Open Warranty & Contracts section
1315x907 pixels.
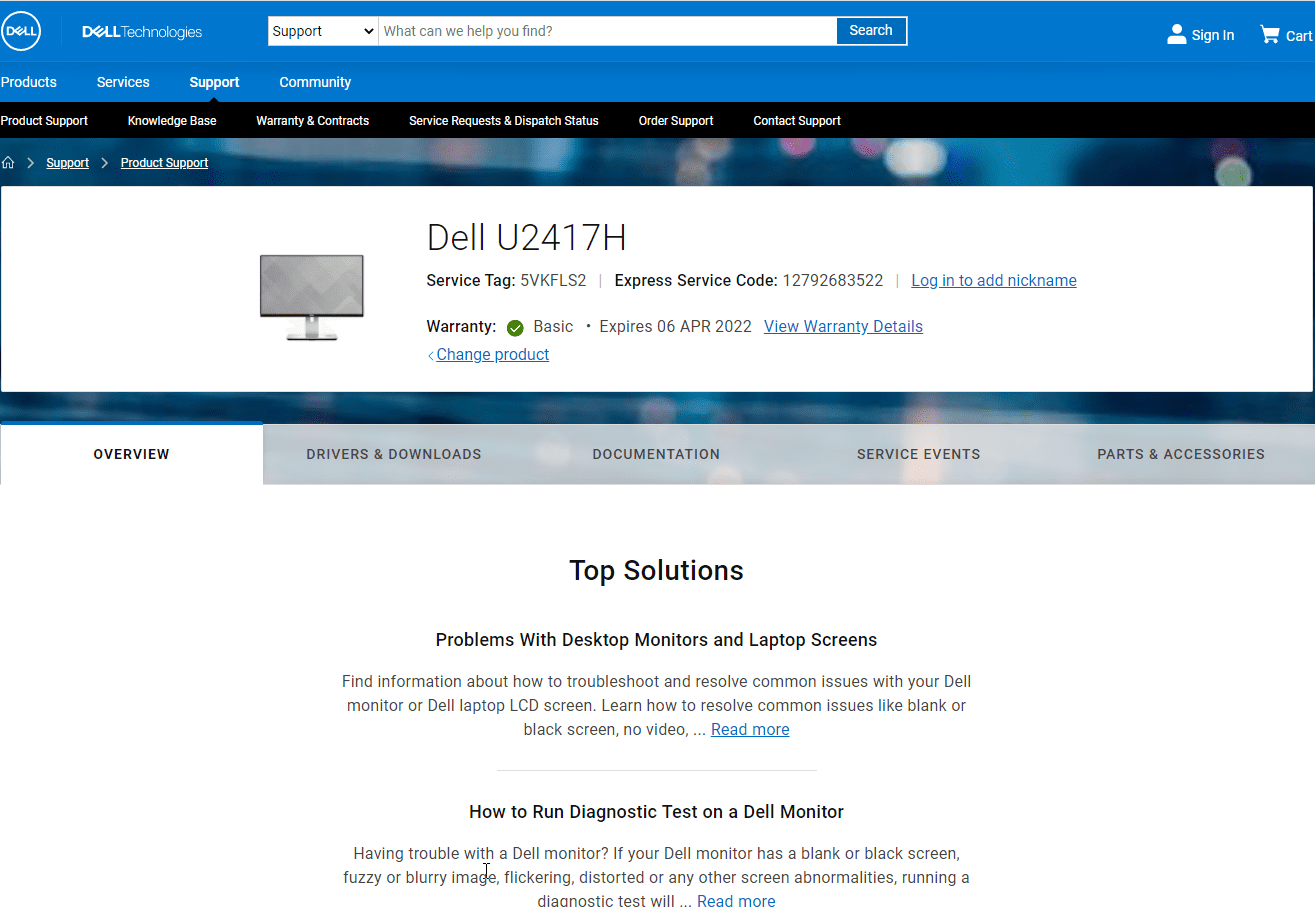(312, 121)
